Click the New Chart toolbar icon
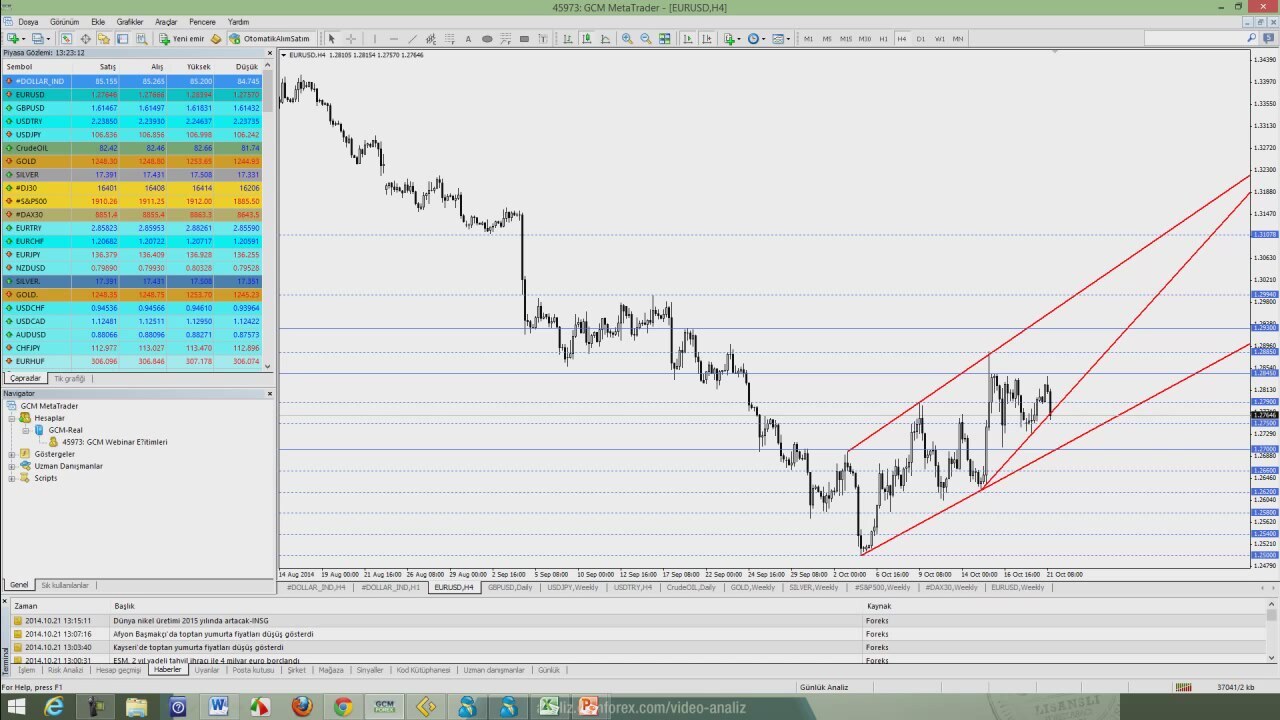This screenshot has width=1280, height=720. pos(13,39)
